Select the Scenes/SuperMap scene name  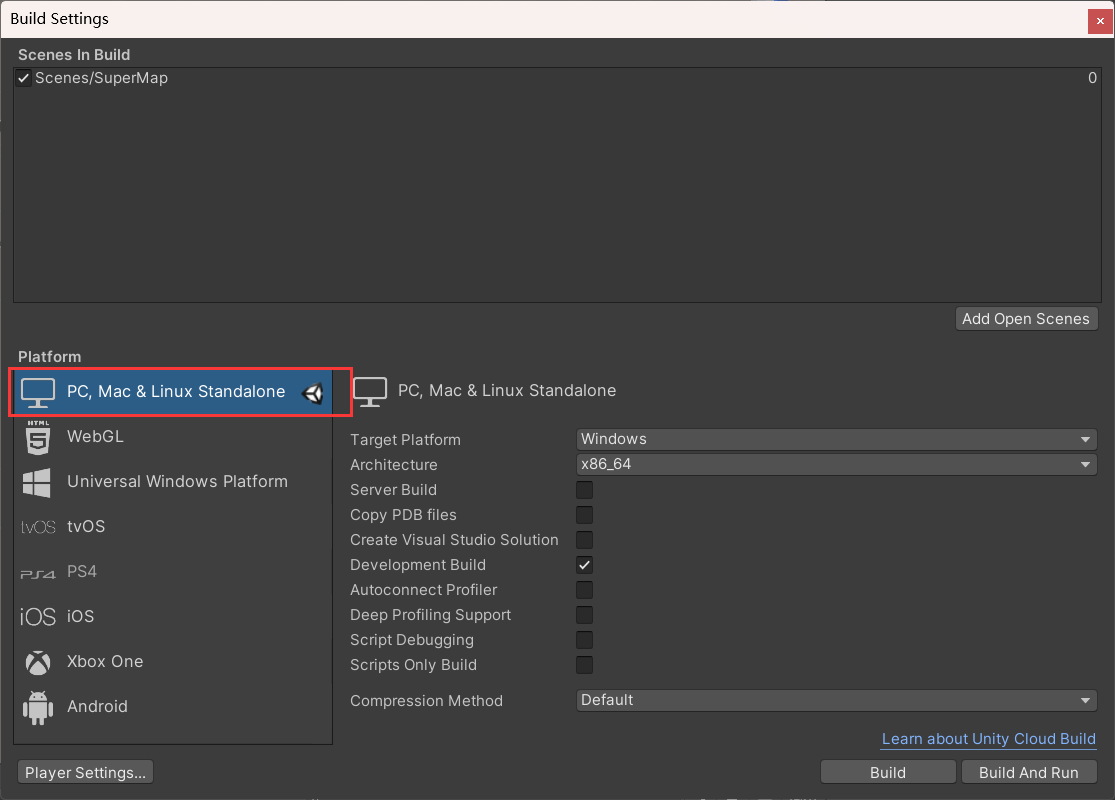click(x=102, y=78)
